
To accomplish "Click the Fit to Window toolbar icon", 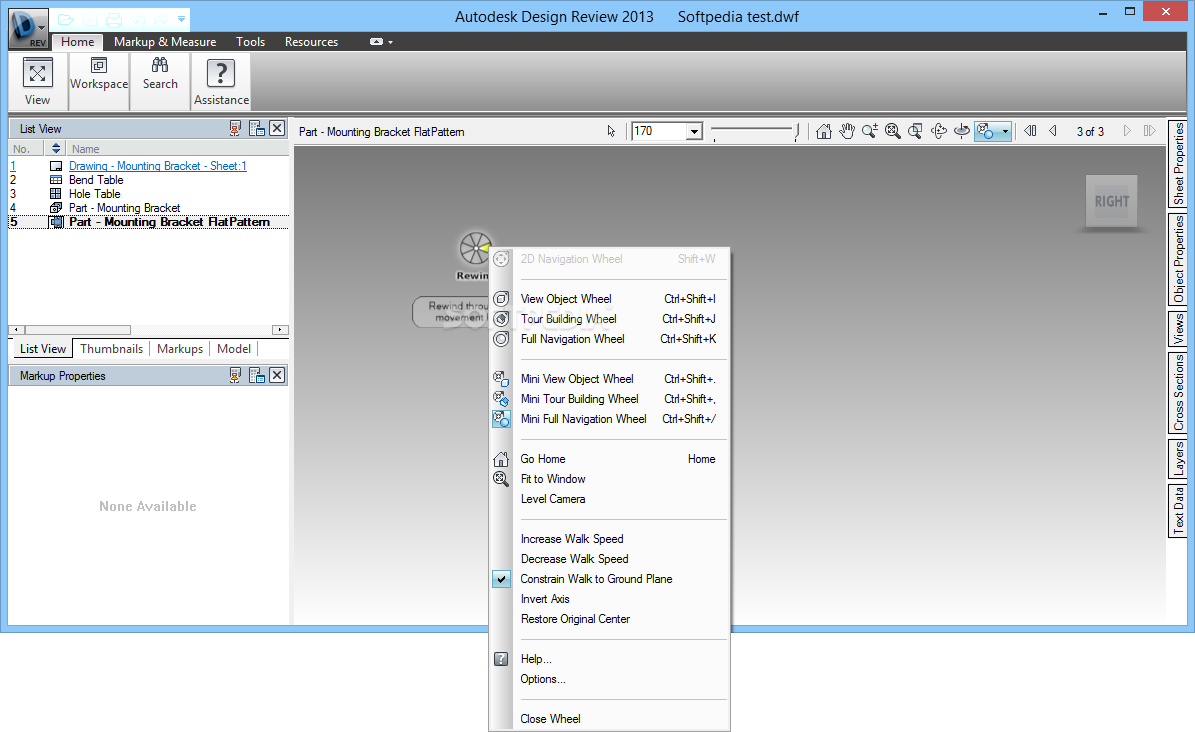I will coord(892,131).
